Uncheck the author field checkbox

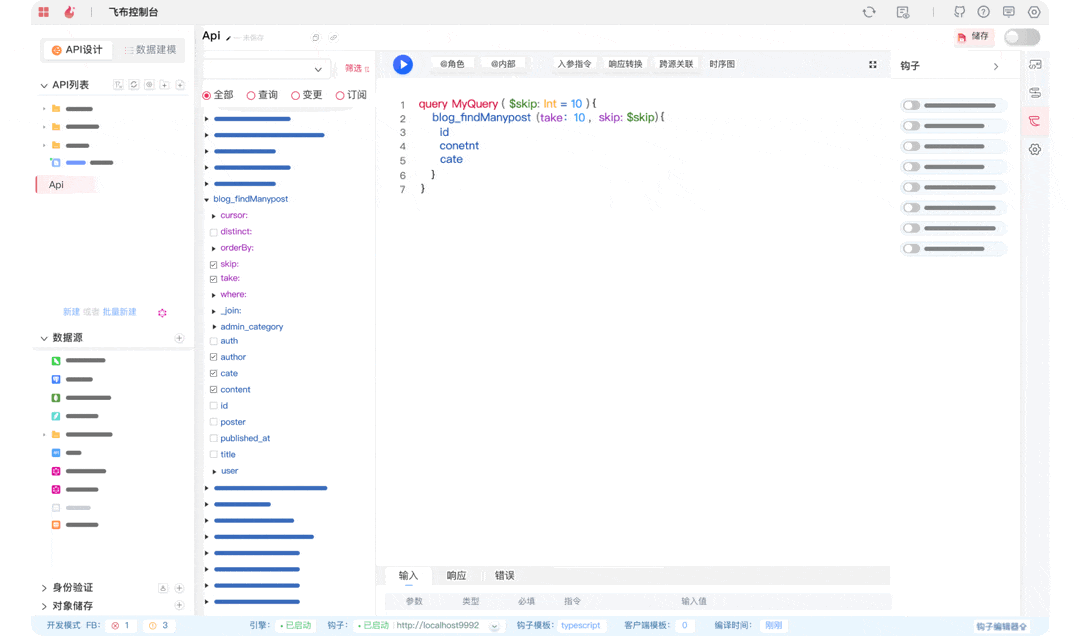[x=214, y=357]
